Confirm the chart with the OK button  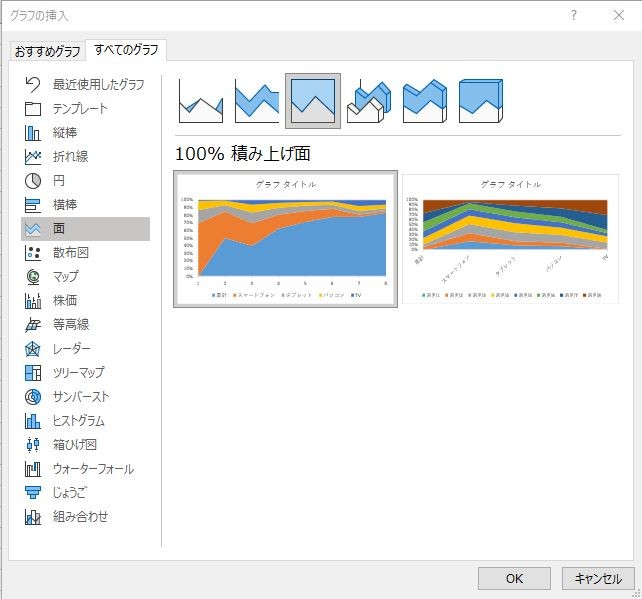pyautogui.click(x=514, y=579)
